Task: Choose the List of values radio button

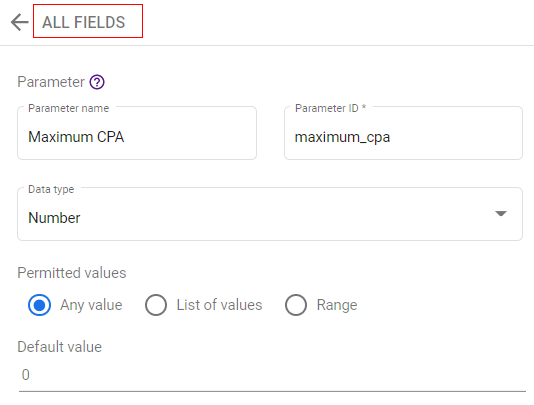Action: [156, 305]
